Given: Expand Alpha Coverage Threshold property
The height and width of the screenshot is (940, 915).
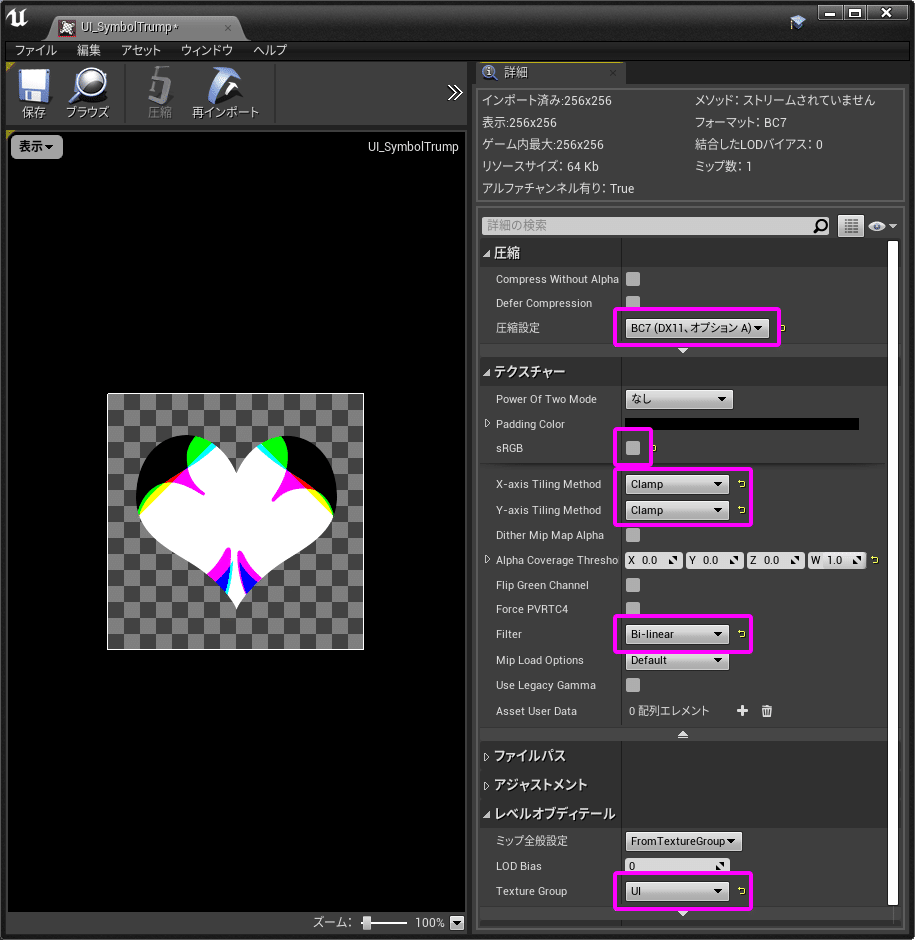Looking at the screenshot, I should point(487,559).
